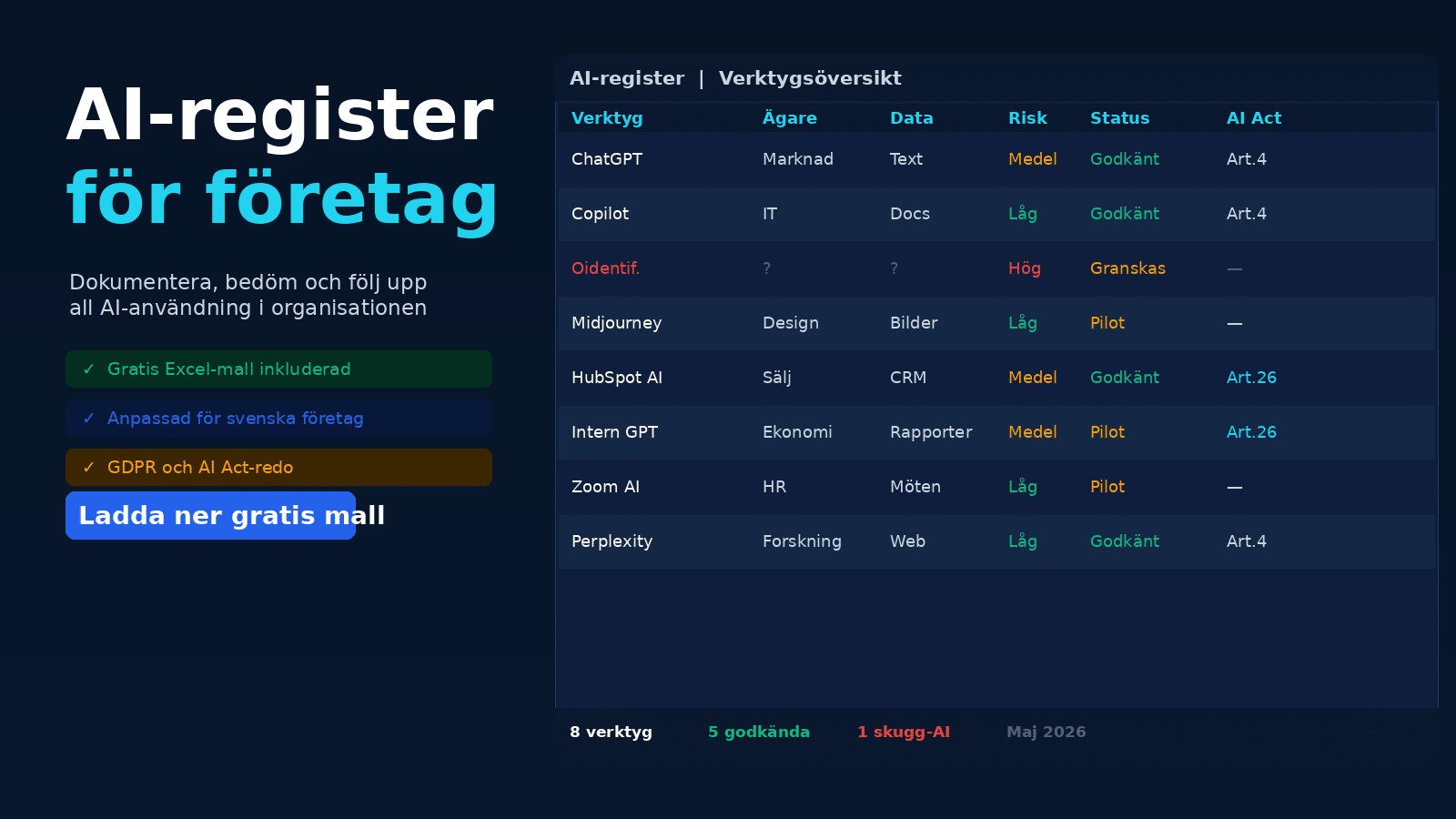1456x819 pixels.
Task: Click the Verktygsöversikt panel title
Action: (x=810, y=78)
